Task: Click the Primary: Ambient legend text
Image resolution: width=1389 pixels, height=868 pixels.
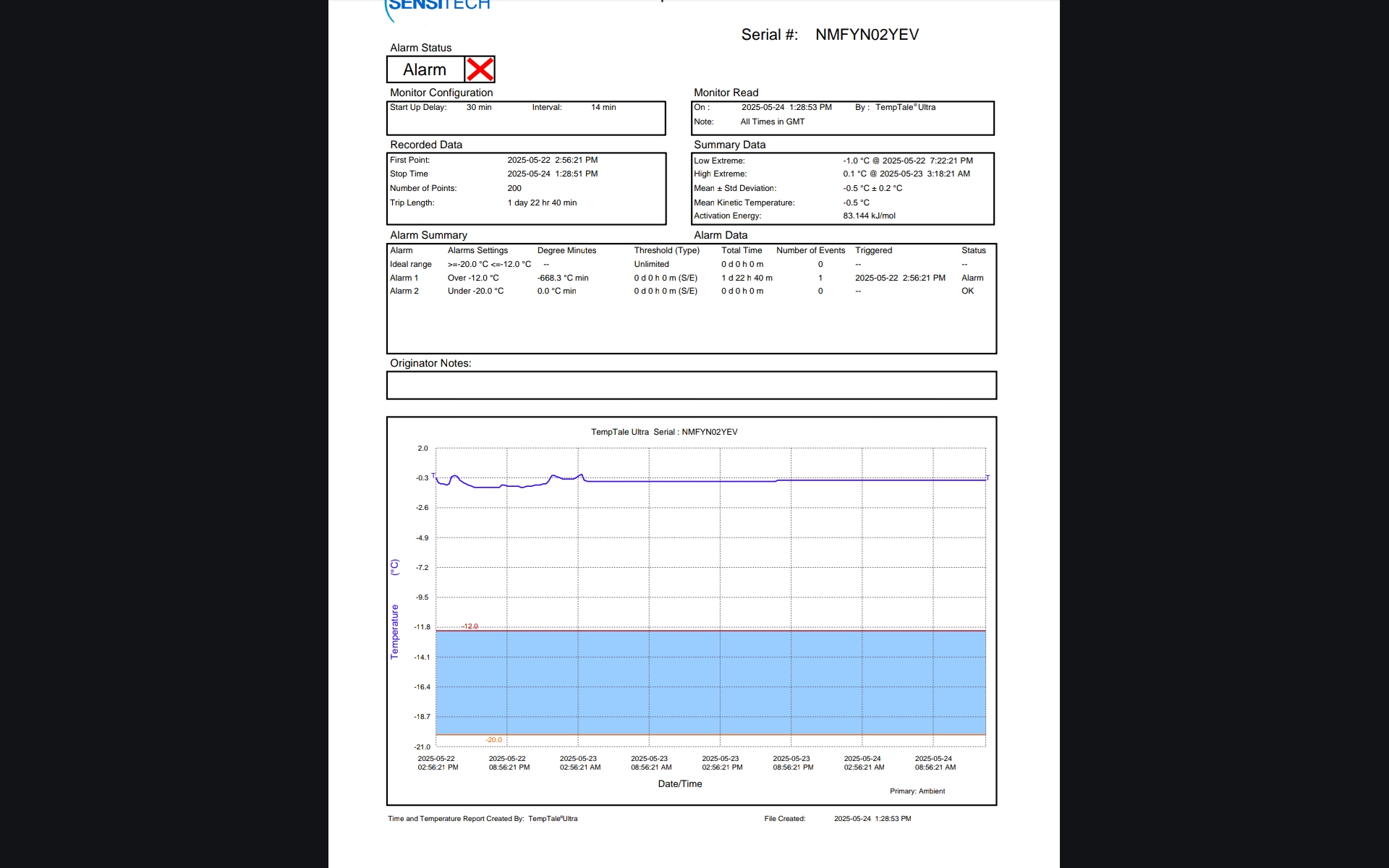Action: point(917,791)
